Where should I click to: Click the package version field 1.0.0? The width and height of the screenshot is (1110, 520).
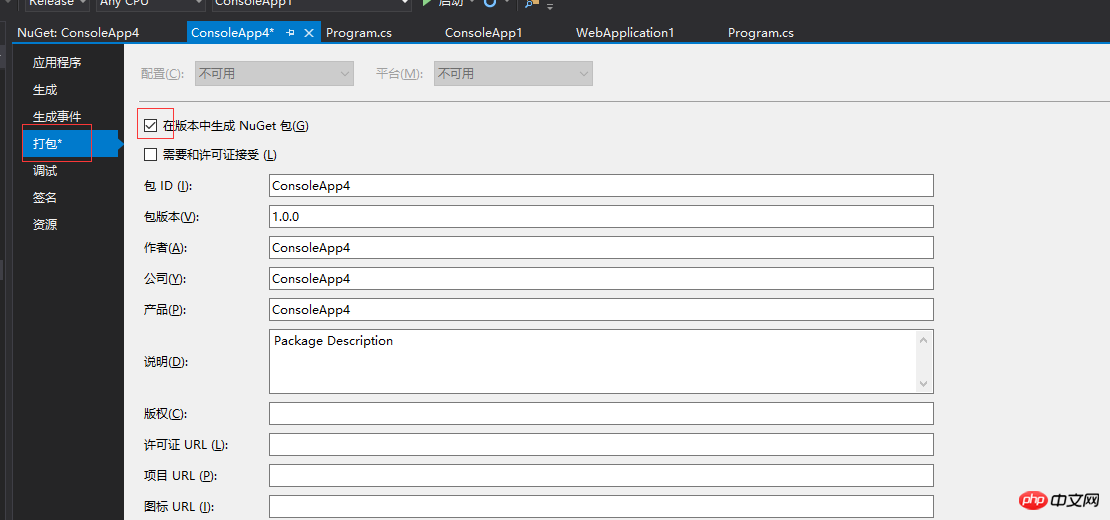[601, 216]
